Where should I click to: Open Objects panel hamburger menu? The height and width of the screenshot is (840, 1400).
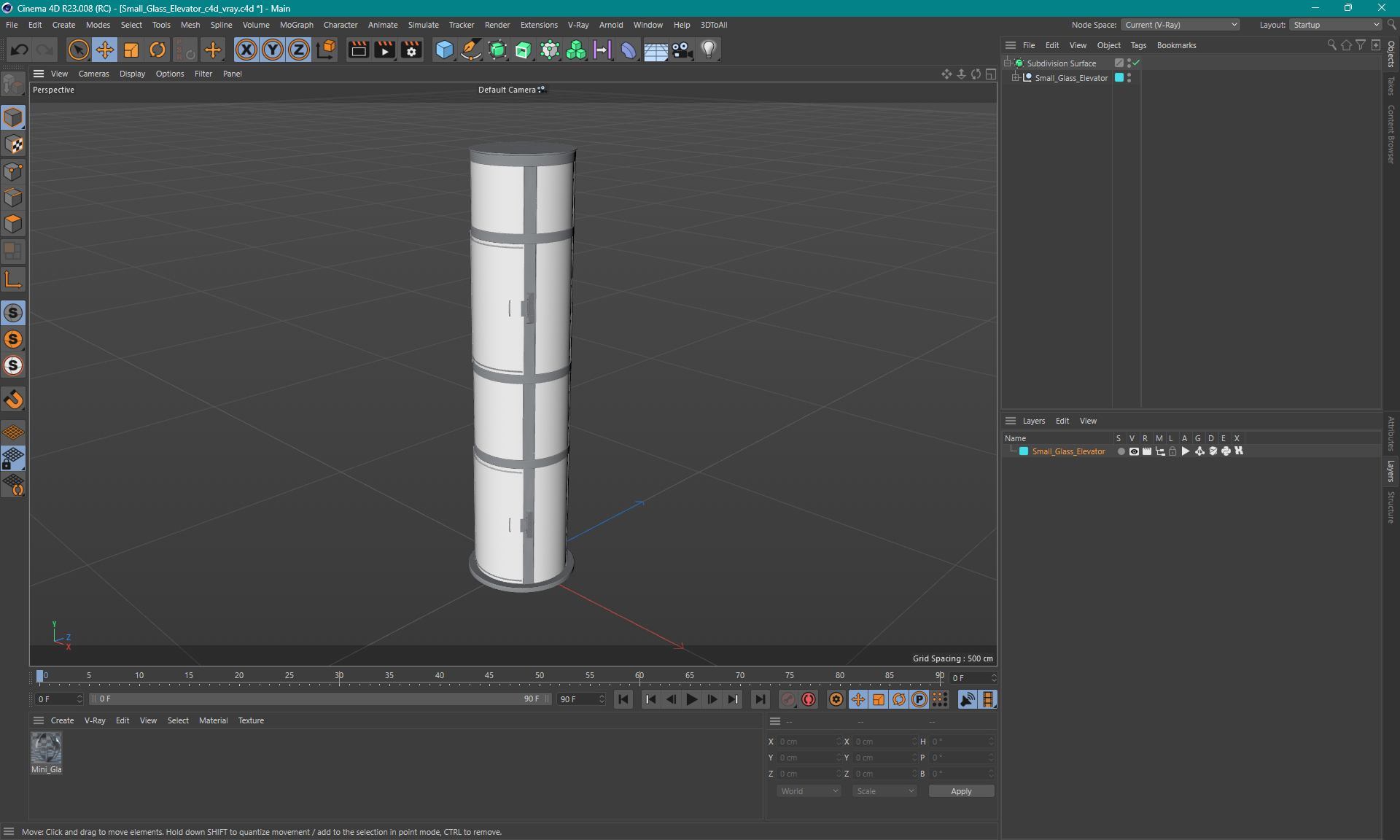point(1011,45)
